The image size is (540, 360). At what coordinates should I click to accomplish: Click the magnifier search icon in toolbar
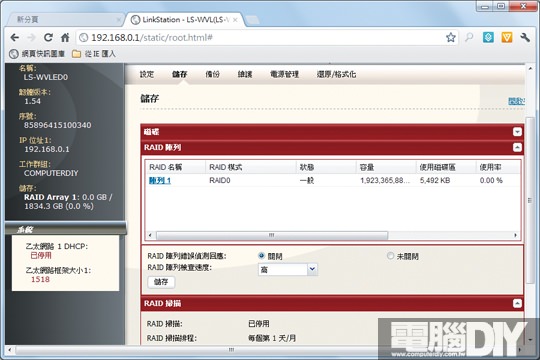pos(469,38)
